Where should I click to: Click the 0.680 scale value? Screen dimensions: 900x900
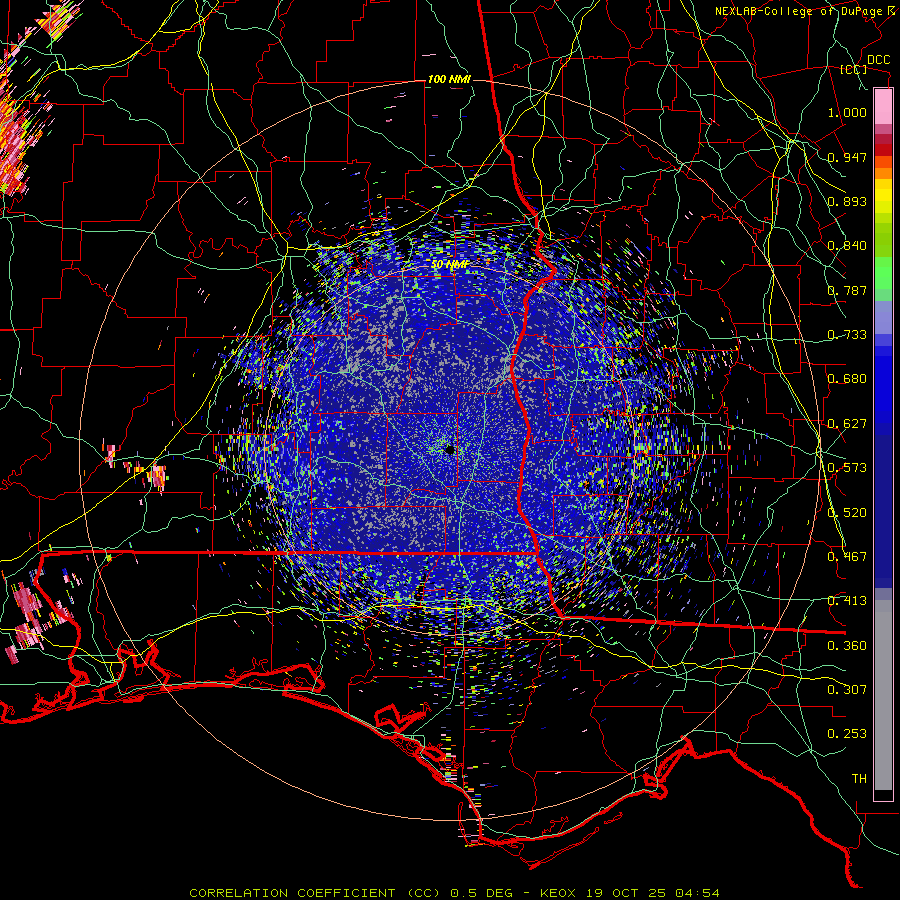(x=847, y=379)
